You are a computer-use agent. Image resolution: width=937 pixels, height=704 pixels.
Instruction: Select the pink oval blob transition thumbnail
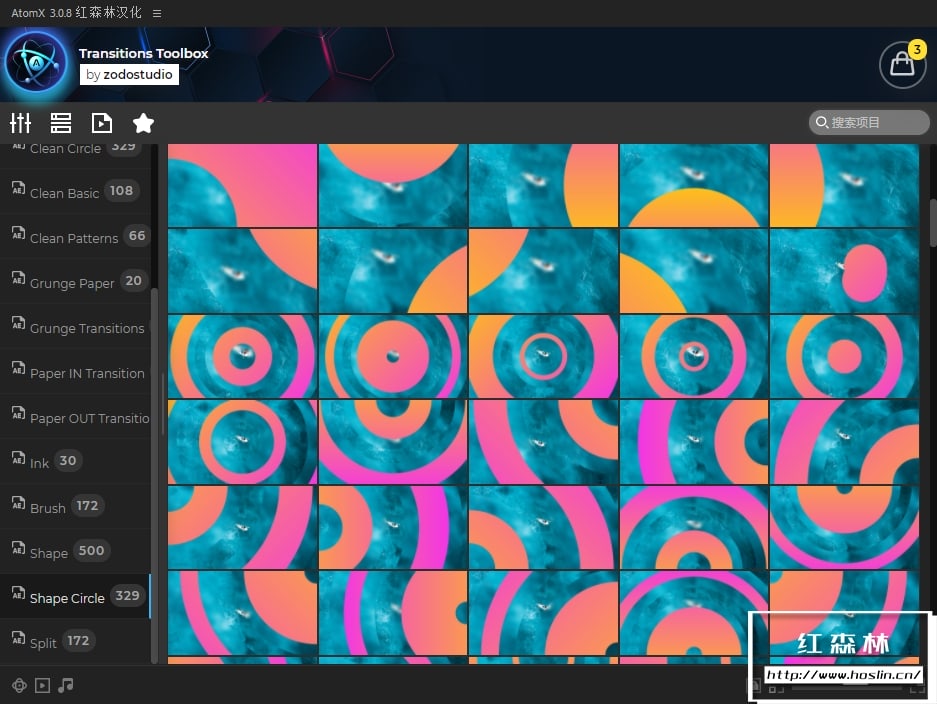844,271
